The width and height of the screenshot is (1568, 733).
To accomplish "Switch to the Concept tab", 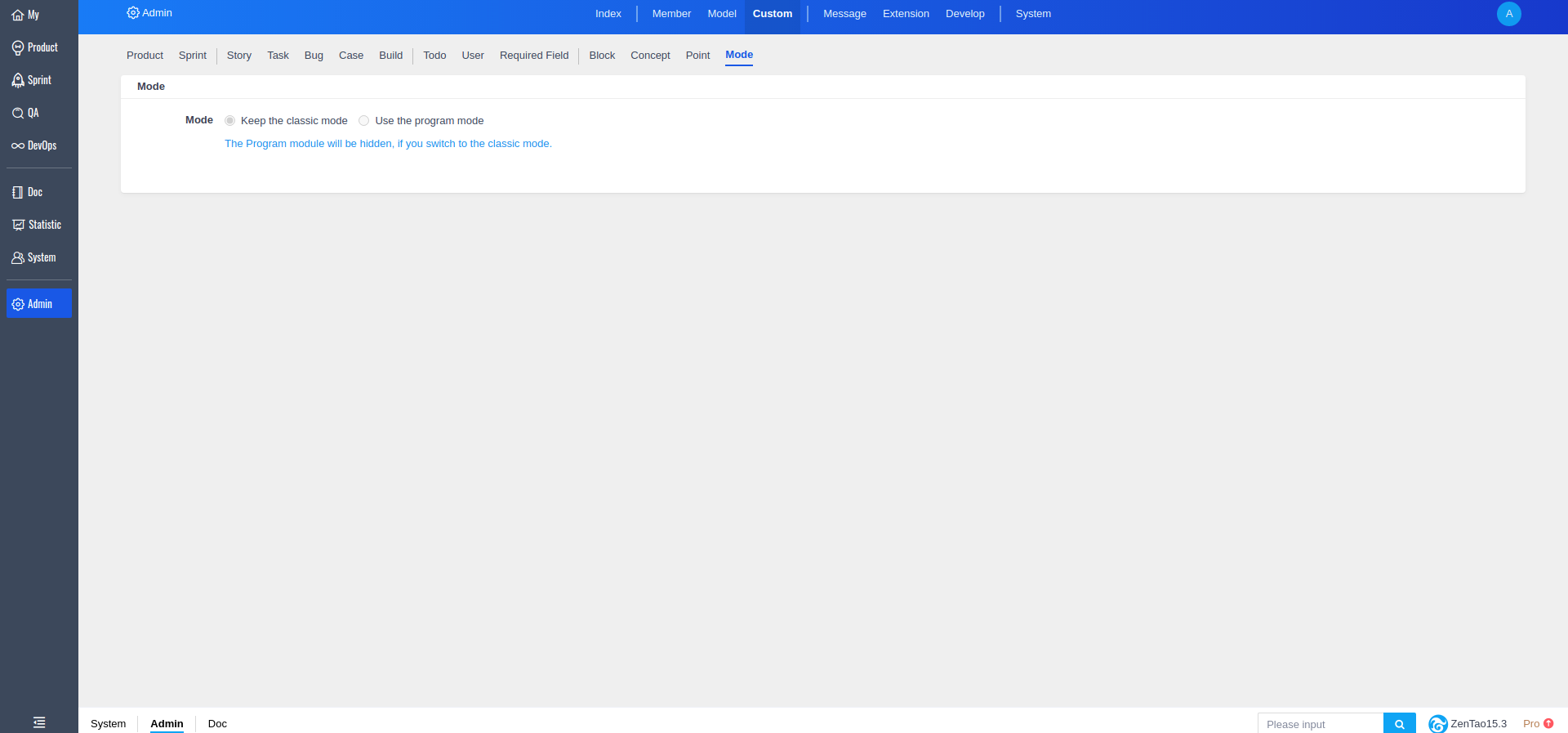I will pos(650,56).
